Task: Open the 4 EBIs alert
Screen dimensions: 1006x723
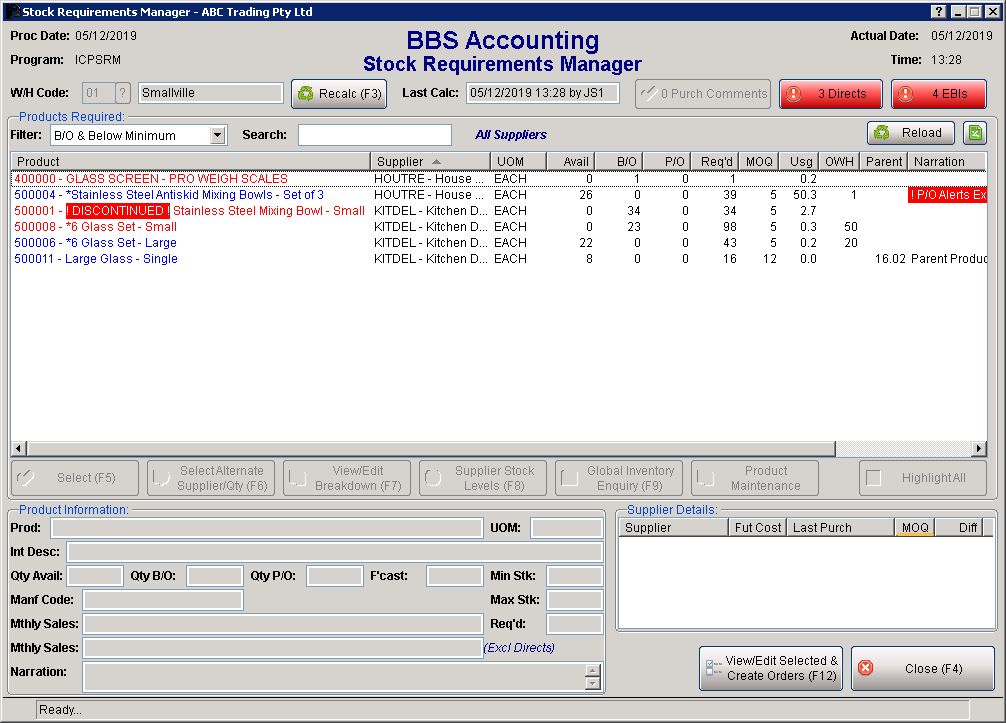Action: point(938,94)
